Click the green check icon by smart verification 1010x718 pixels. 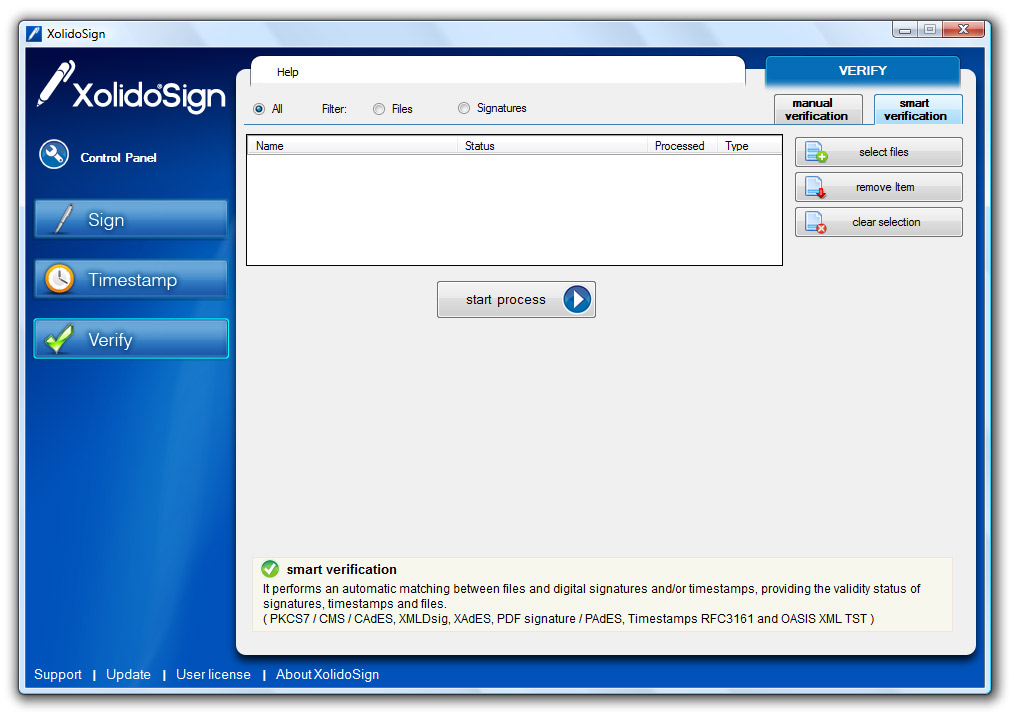tap(270, 569)
